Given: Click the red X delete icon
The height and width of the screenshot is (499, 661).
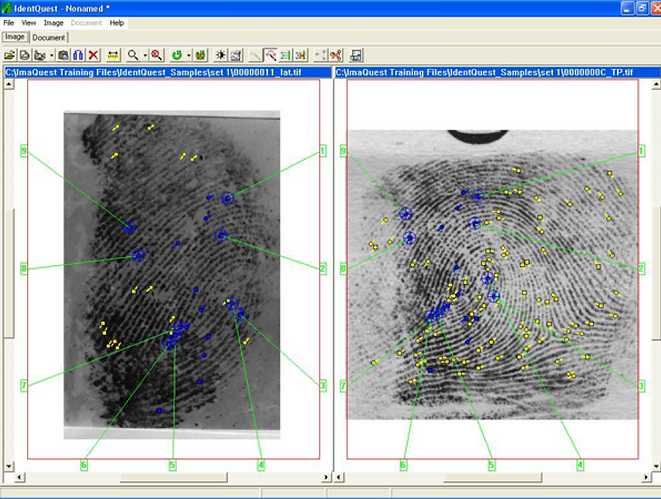Looking at the screenshot, I should [x=93, y=55].
